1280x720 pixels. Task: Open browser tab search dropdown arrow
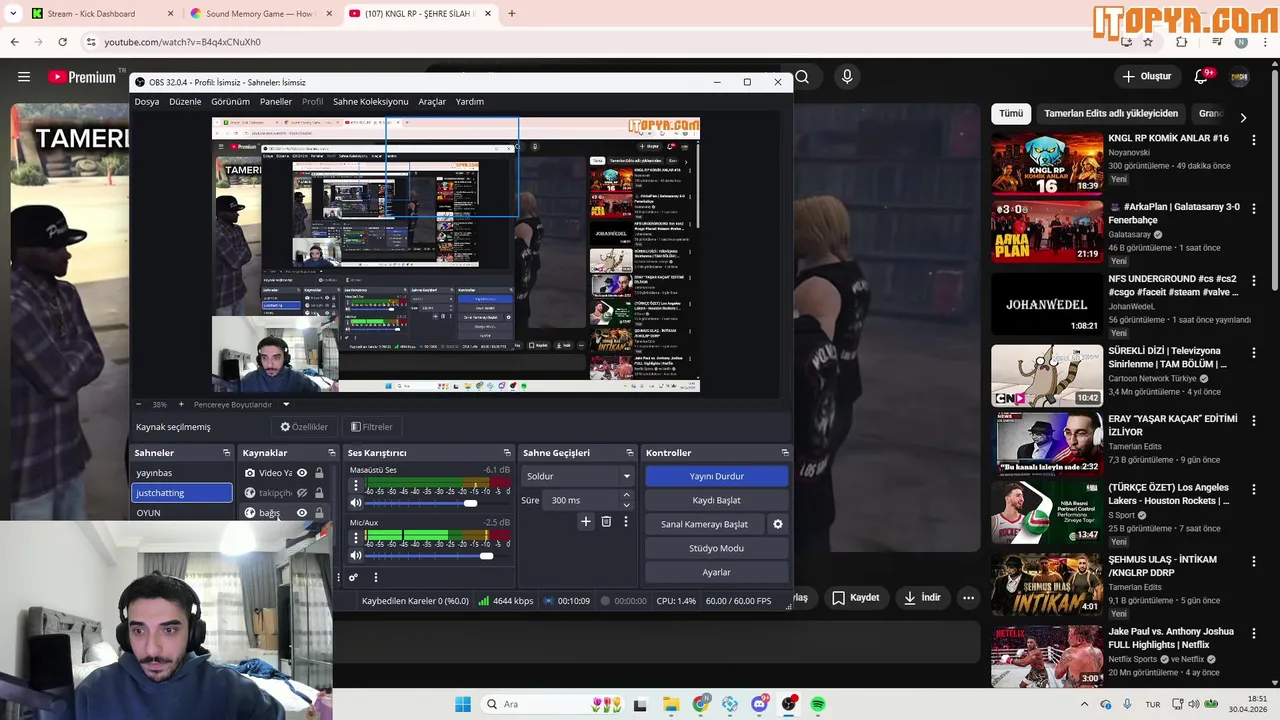click(13, 14)
